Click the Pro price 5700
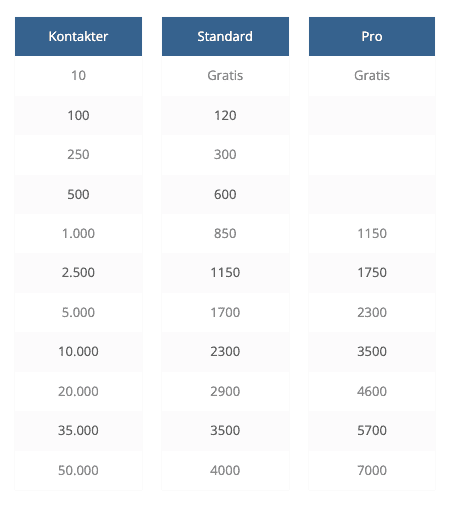 point(372,431)
